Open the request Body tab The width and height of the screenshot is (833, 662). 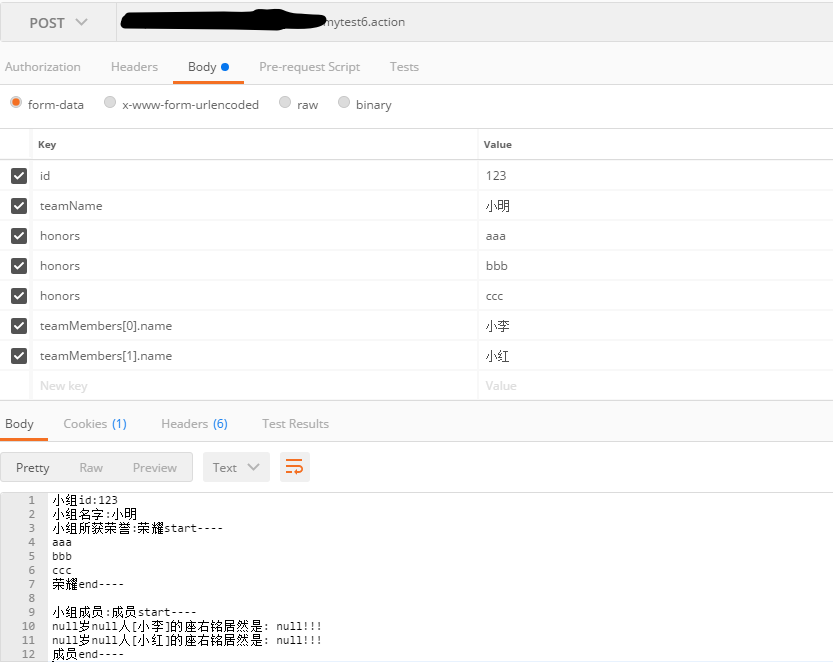[208, 67]
